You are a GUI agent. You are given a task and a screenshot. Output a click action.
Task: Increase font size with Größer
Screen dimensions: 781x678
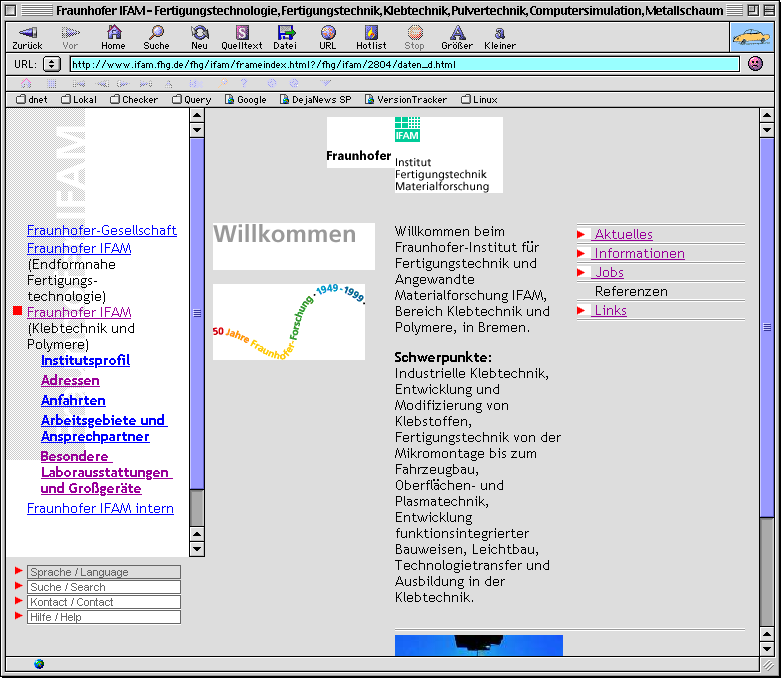[457, 38]
